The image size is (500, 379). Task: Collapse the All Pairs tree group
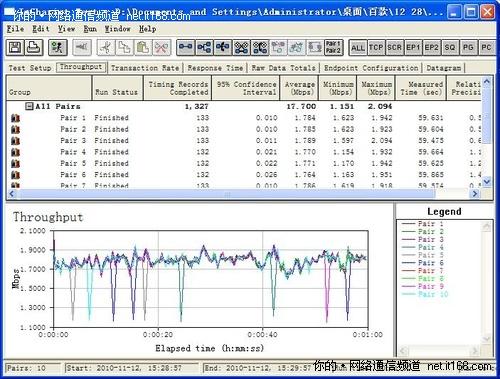pyautogui.click(x=29, y=106)
